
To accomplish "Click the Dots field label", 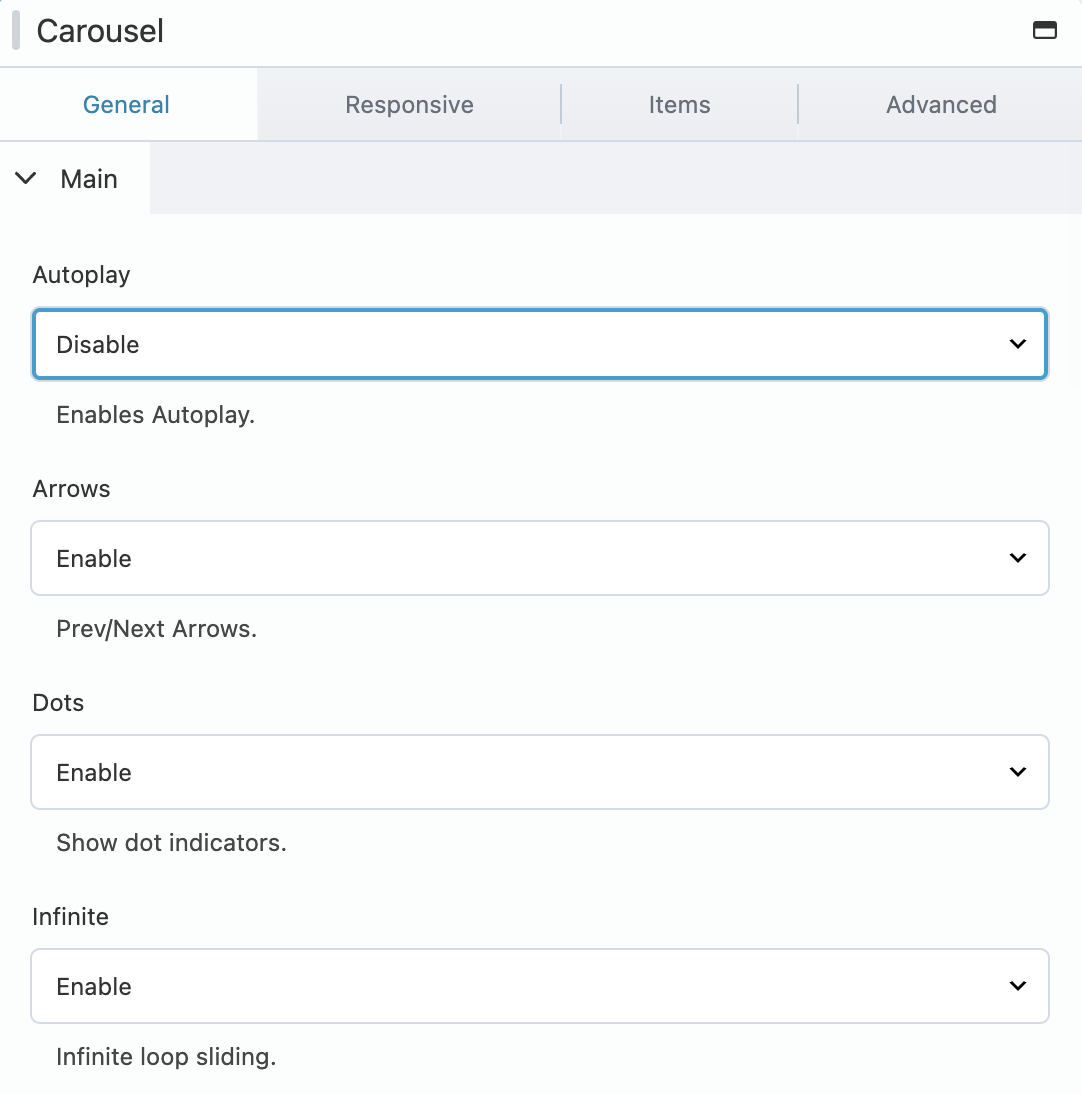I will click(x=58, y=703).
